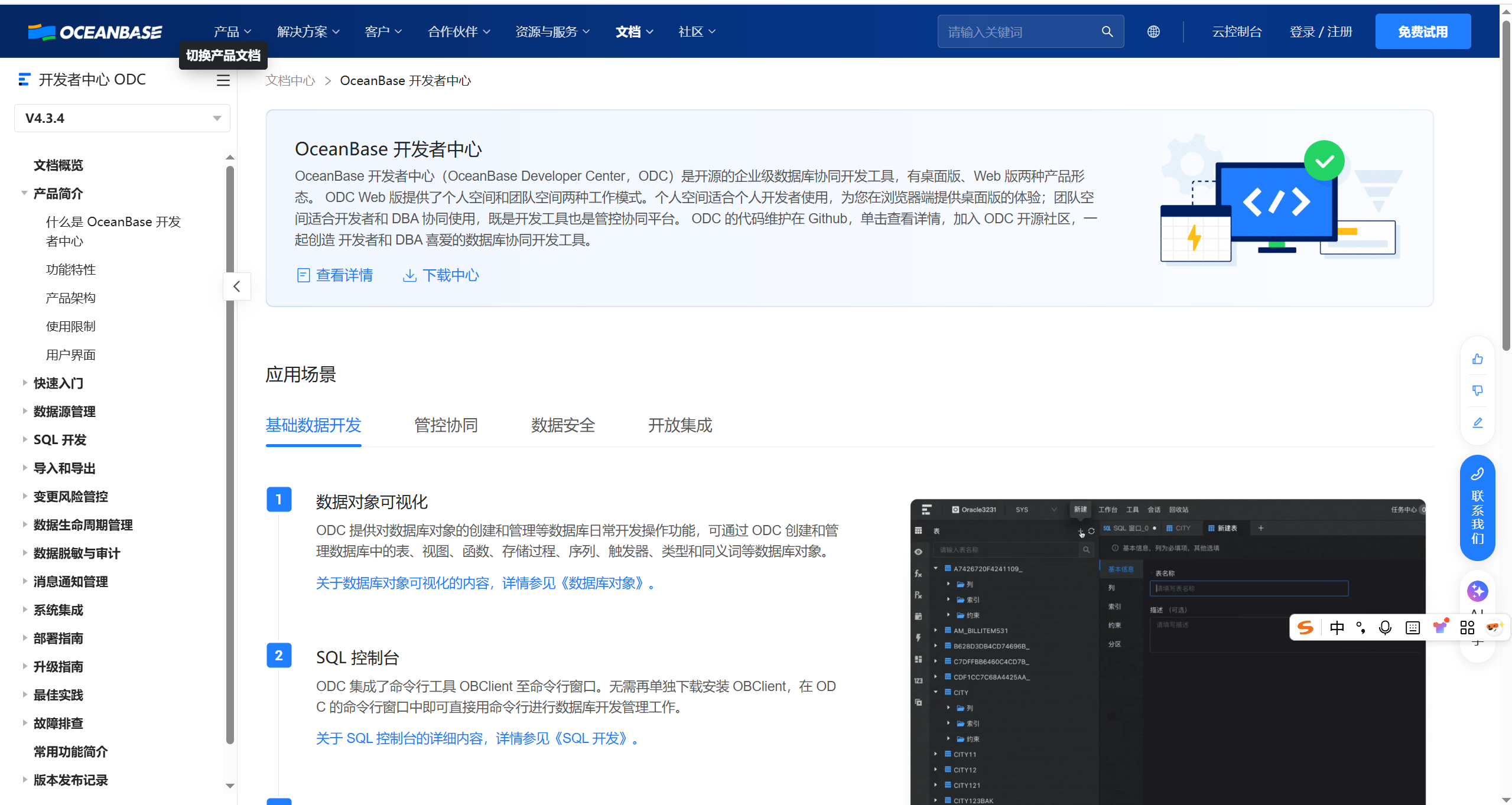
Task: Click the sidebar hamburger menu icon
Action: point(223,80)
